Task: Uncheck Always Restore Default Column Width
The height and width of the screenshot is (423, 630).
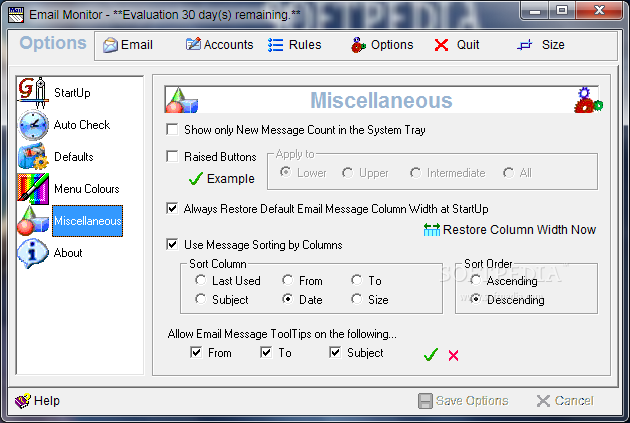Action: [172, 208]
